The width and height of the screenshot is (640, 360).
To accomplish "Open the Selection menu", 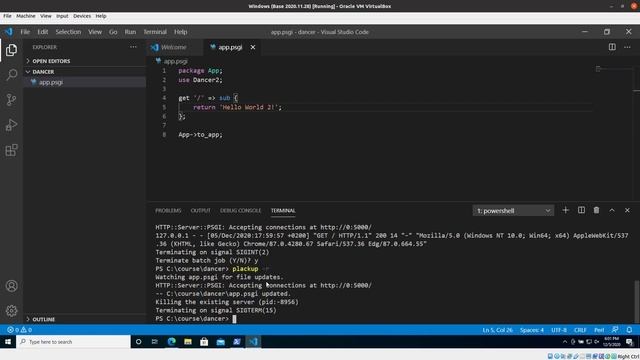I will point(68,32).
